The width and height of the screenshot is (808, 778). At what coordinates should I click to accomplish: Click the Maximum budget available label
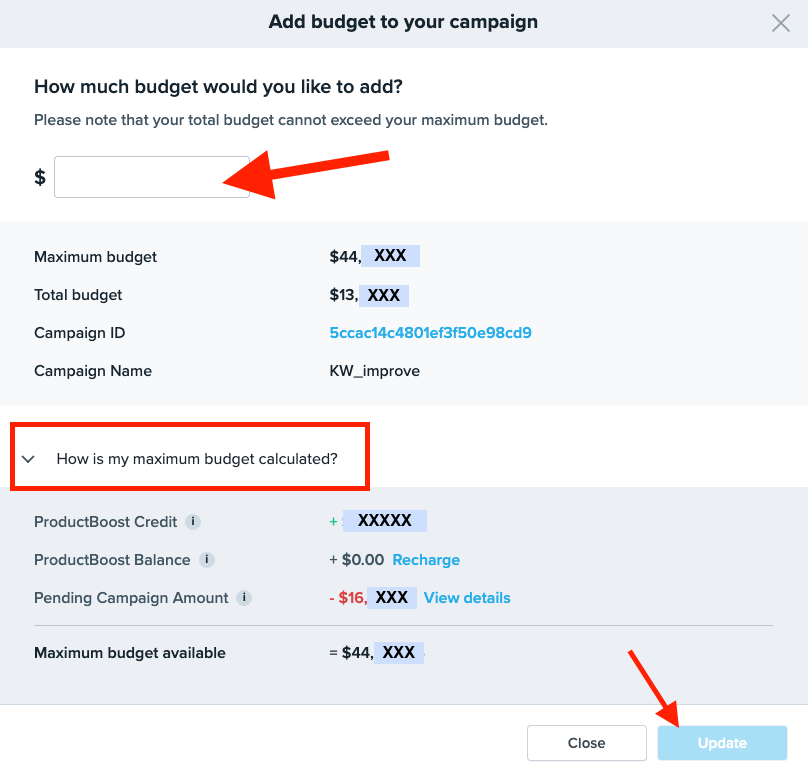tap(130, 653)
